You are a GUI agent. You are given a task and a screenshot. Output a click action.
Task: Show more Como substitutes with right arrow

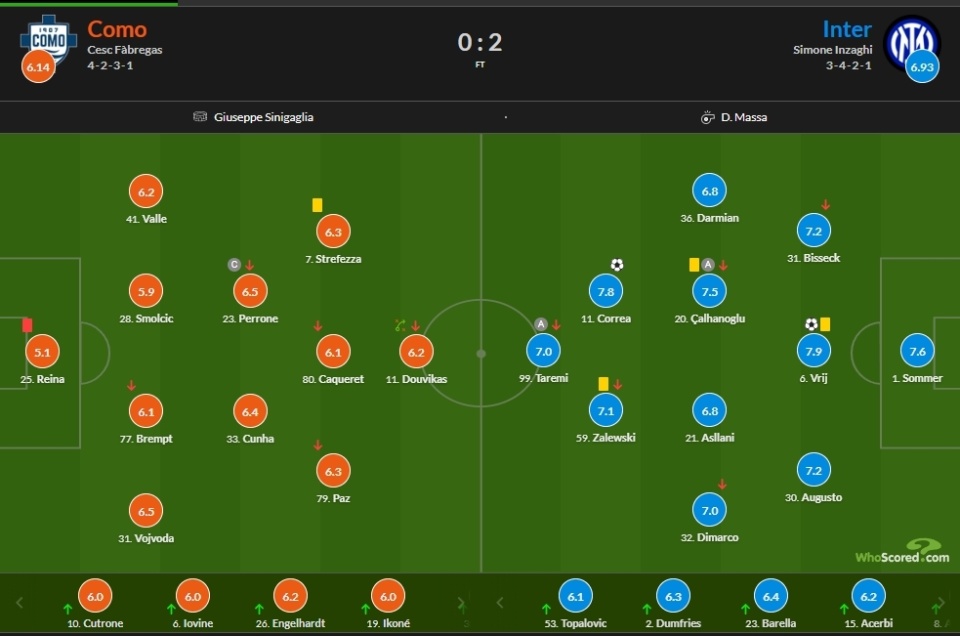(461, 603)
